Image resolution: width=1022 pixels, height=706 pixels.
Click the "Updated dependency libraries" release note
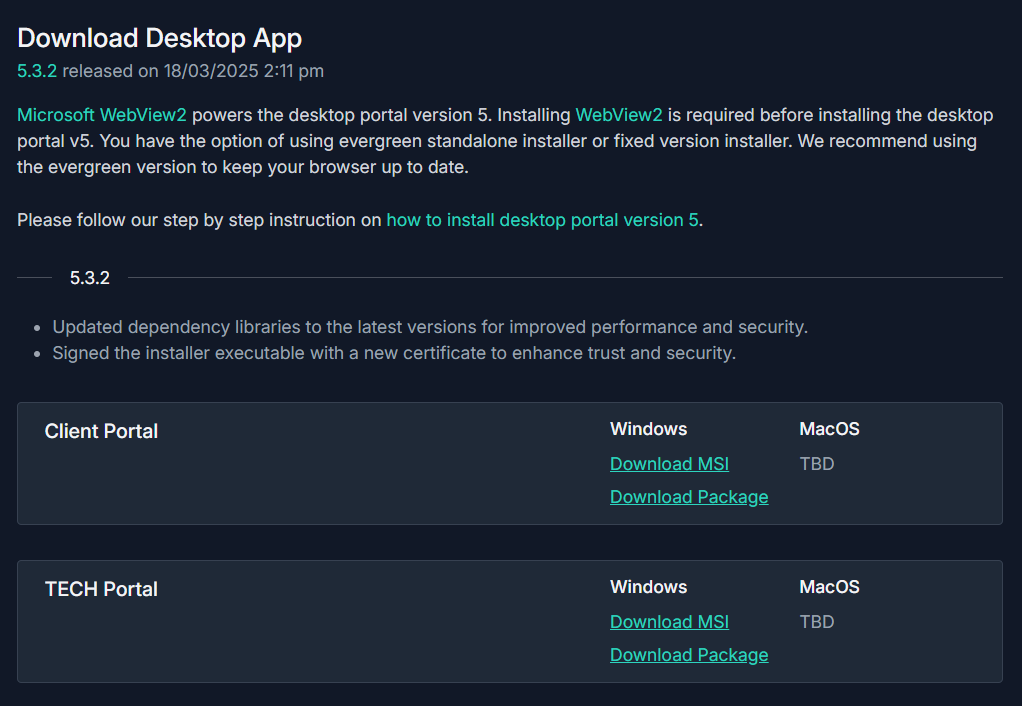430,327
